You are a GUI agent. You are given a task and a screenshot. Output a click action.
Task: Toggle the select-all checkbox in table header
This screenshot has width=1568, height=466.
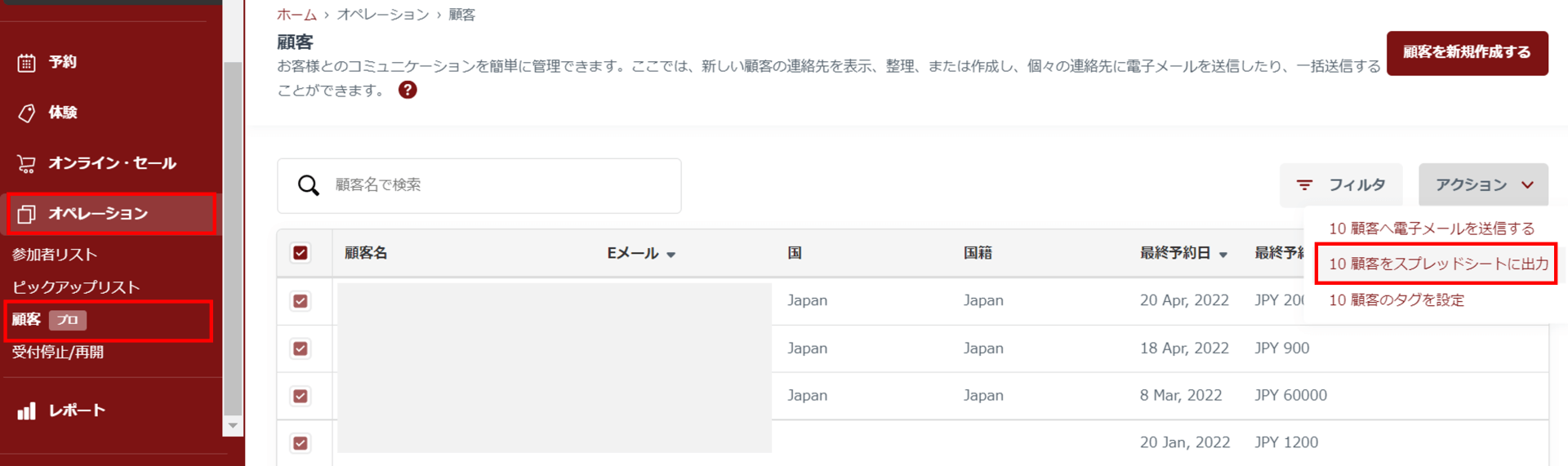[x=301, y=253]
